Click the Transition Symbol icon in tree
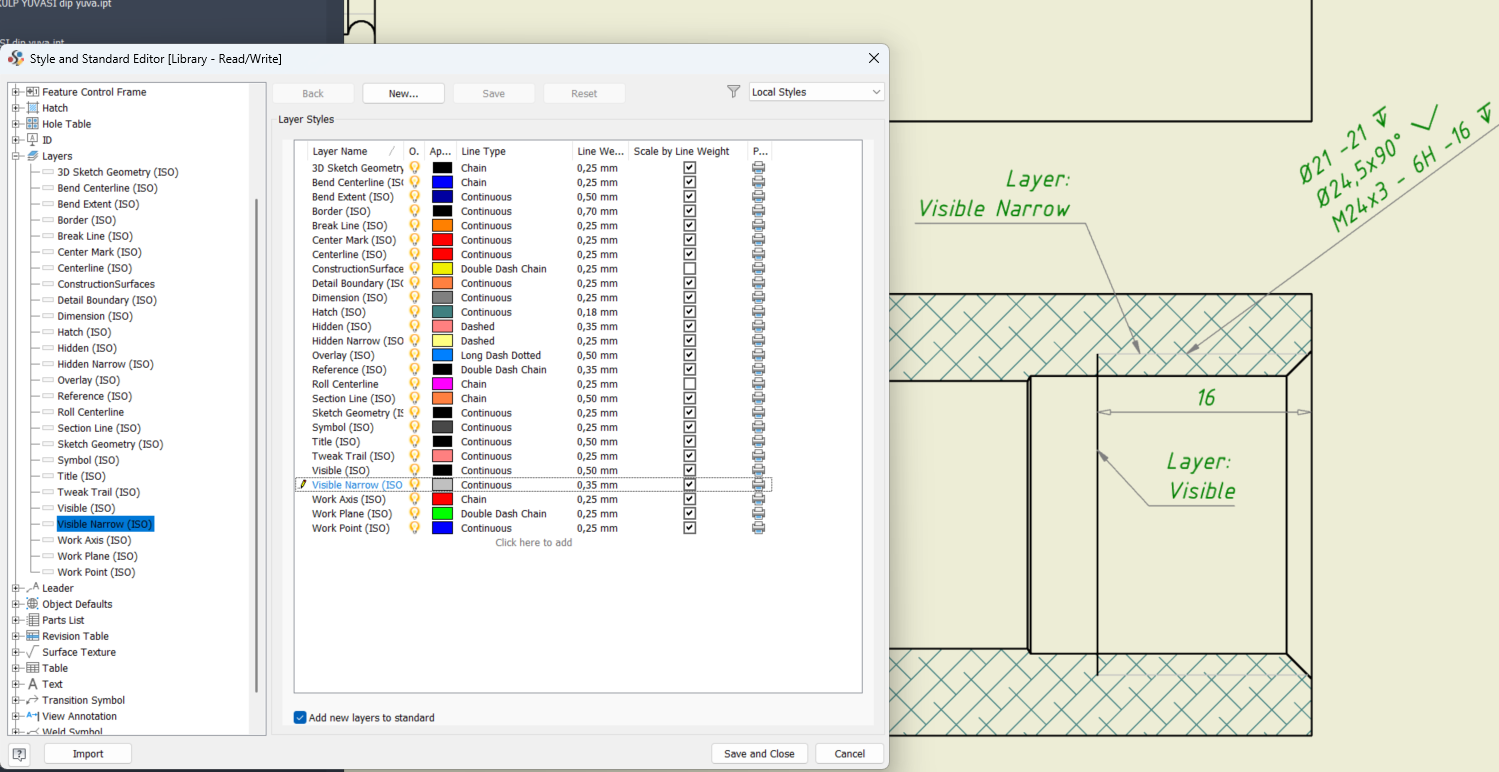Screen dimensions: 1499x772 point(32,700)
